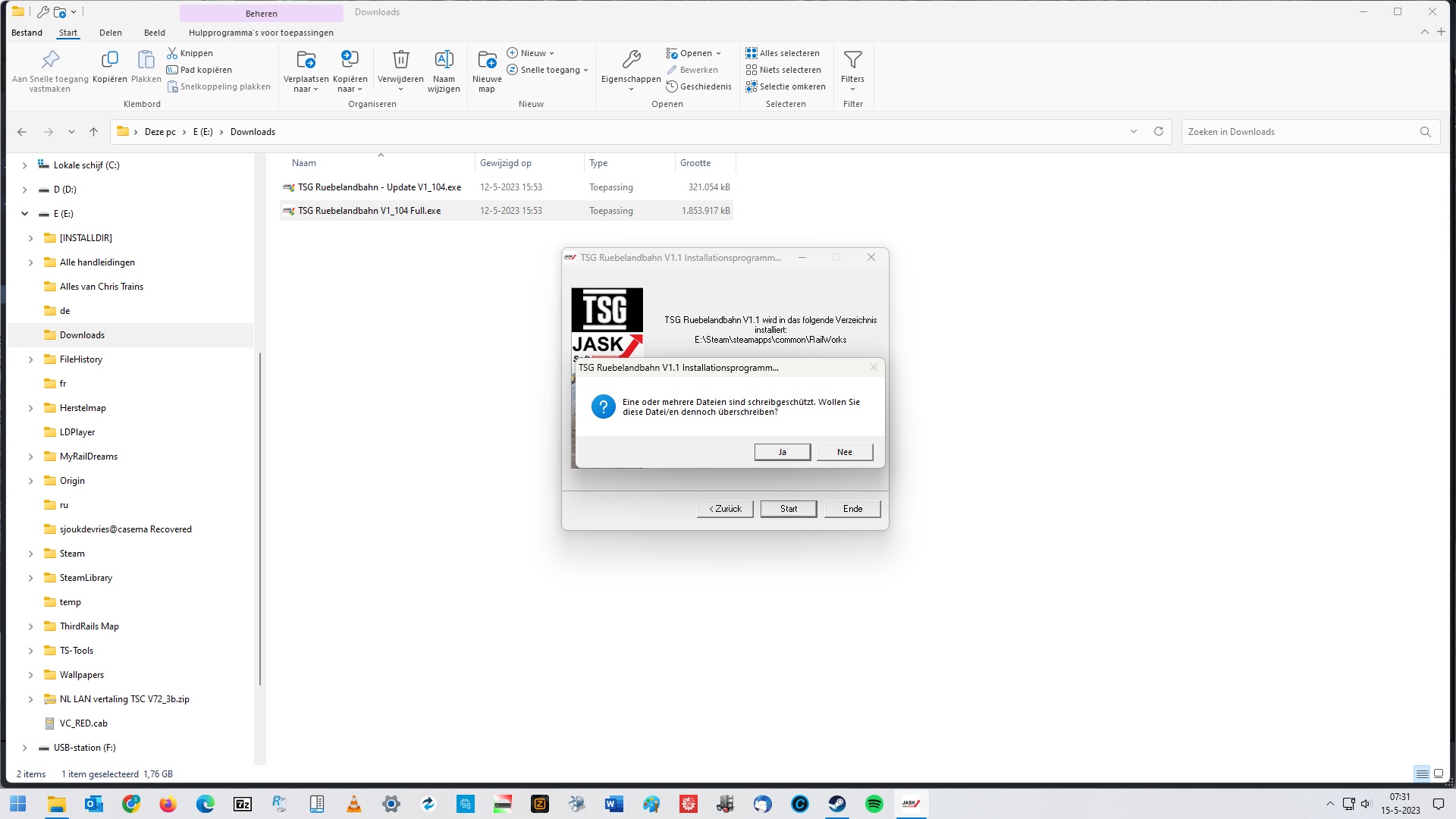1456x819 pixels.
Task: Click the Knippen (Cut) icon in ribbon
Action: pyautogui.click(x=195, y=53)
